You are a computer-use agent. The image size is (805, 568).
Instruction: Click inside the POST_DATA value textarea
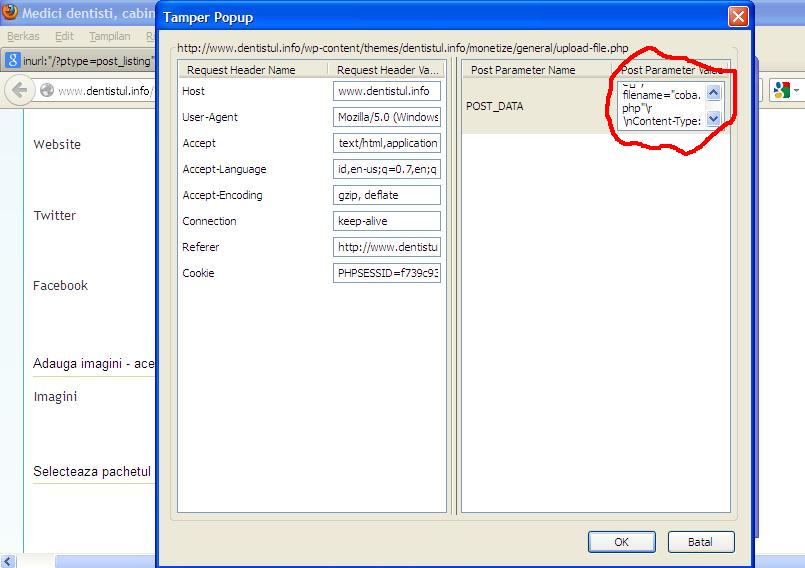[x=661, y=106]
